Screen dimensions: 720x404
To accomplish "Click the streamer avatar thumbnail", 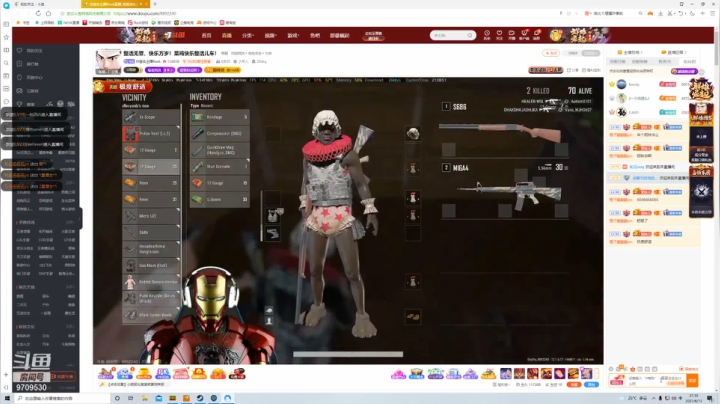I will (108, 61).
